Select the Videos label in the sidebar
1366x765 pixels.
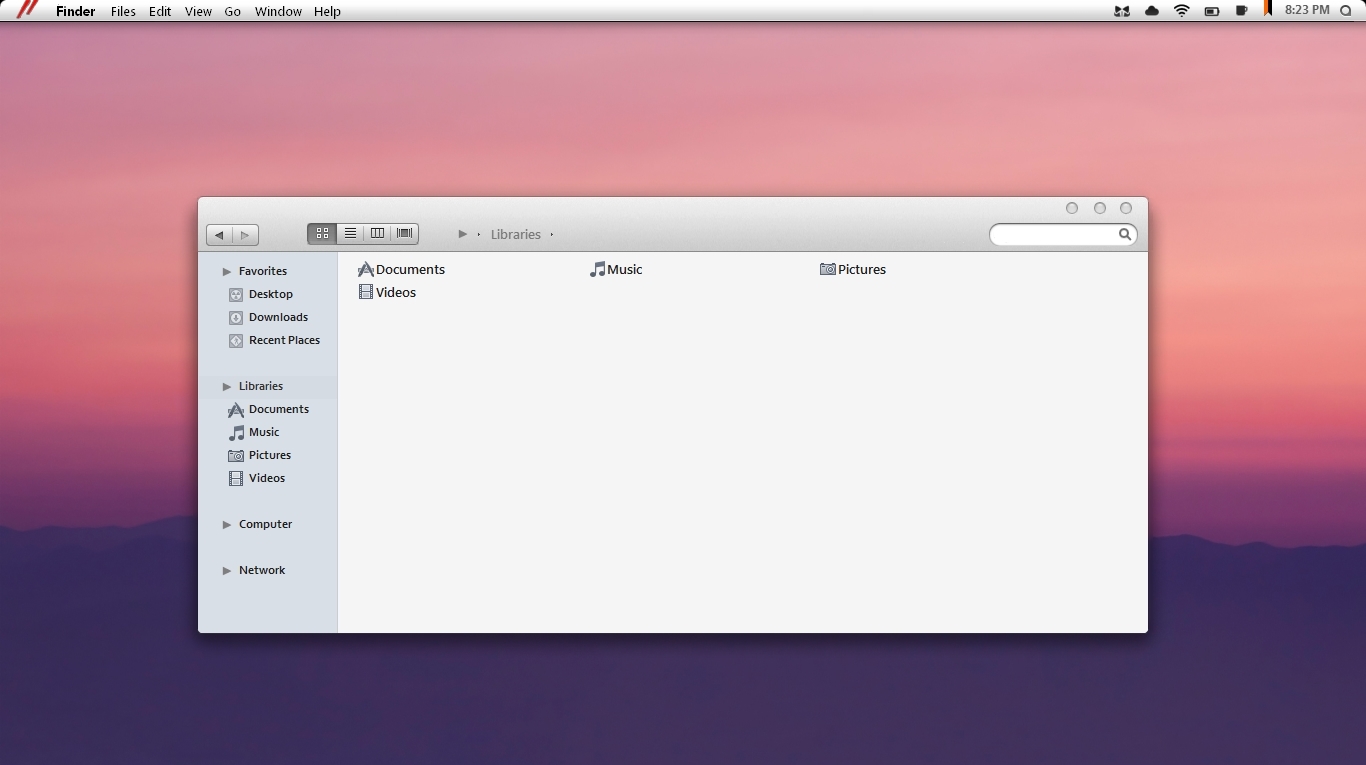coord(267,478)
